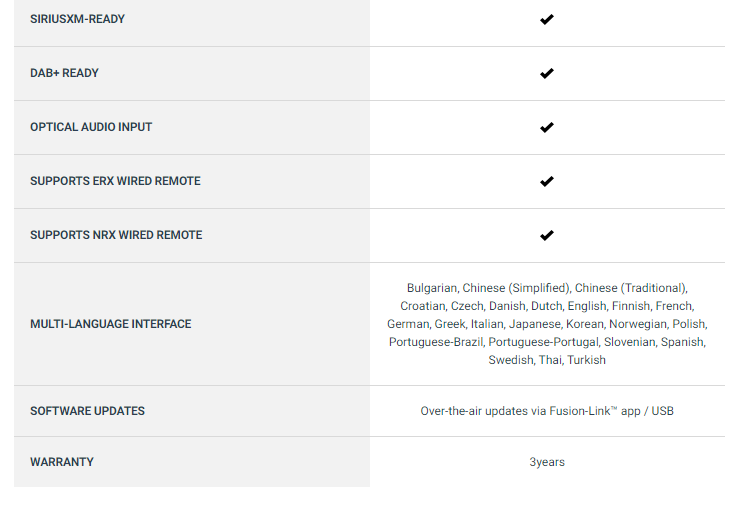Image resolution: width=748 pixels, height=506 pixels.
Task: Click Portuguese-Brazil in the language list
Action: tap(435, 342)
